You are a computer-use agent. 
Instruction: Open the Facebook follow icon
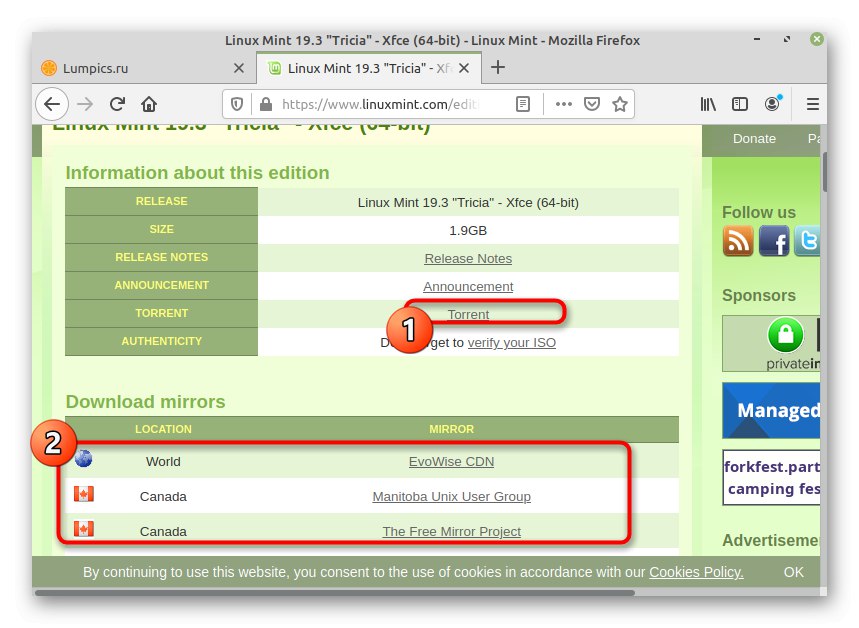click(x=774, y=241)
